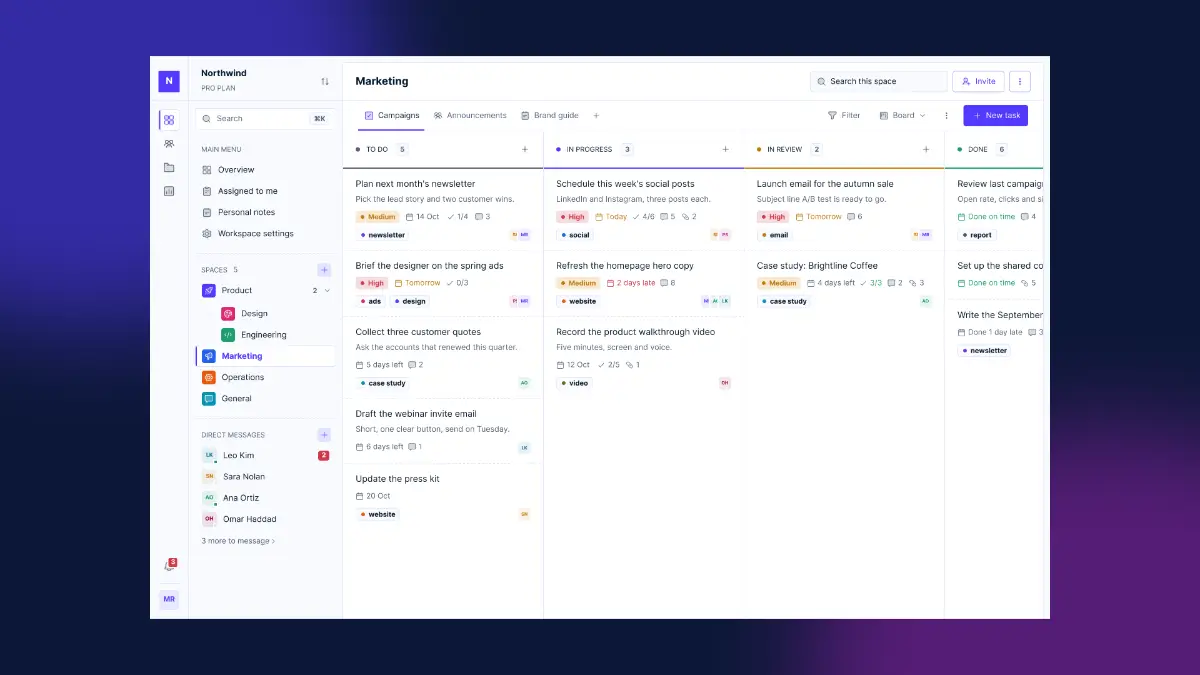Click the 'email' tag on Launch email card
Screen dimensions: 1200x675
pyautogui.click(x=775, y=235)
